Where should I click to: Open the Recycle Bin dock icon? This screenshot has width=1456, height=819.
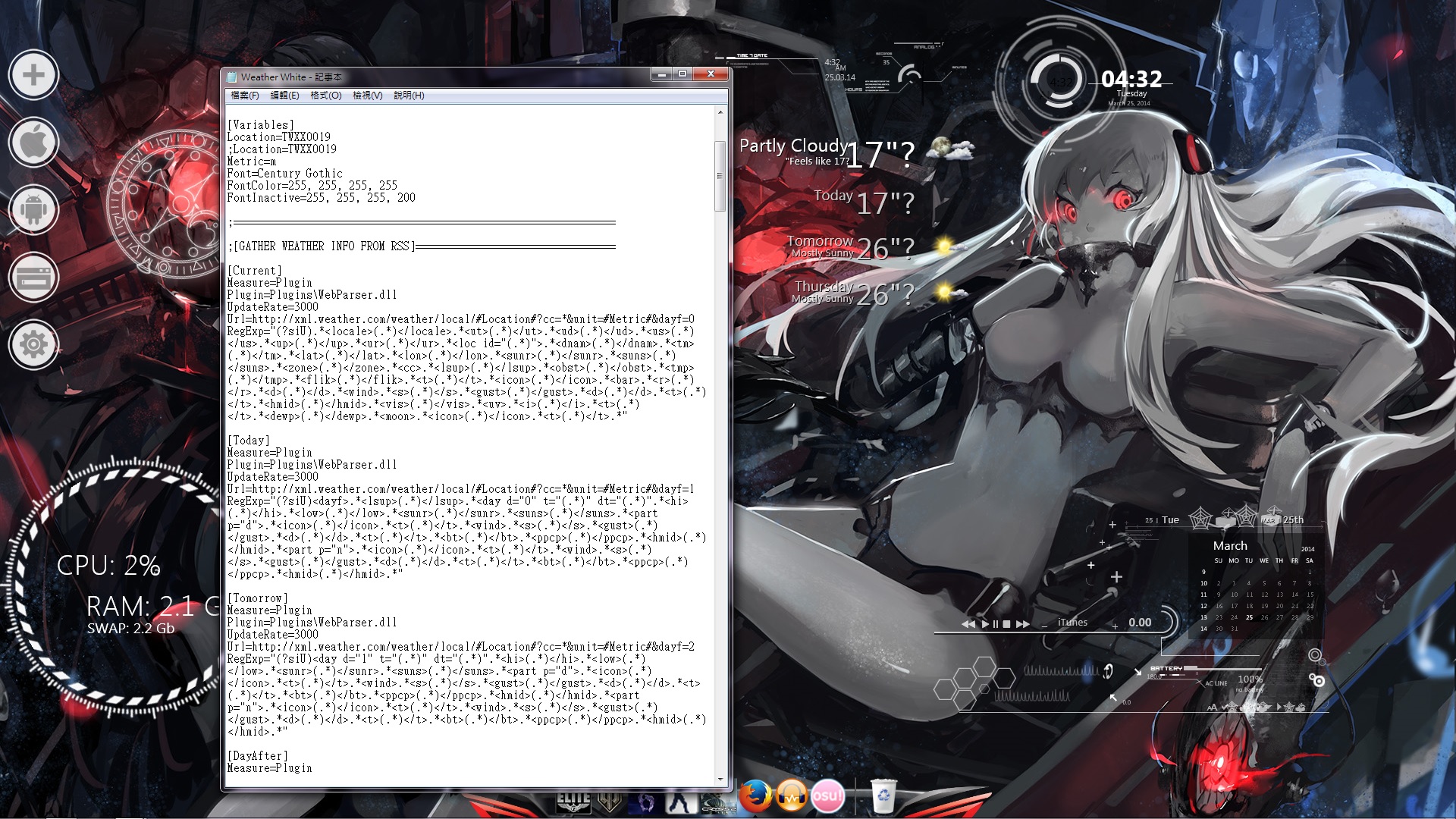click(883, 796)
